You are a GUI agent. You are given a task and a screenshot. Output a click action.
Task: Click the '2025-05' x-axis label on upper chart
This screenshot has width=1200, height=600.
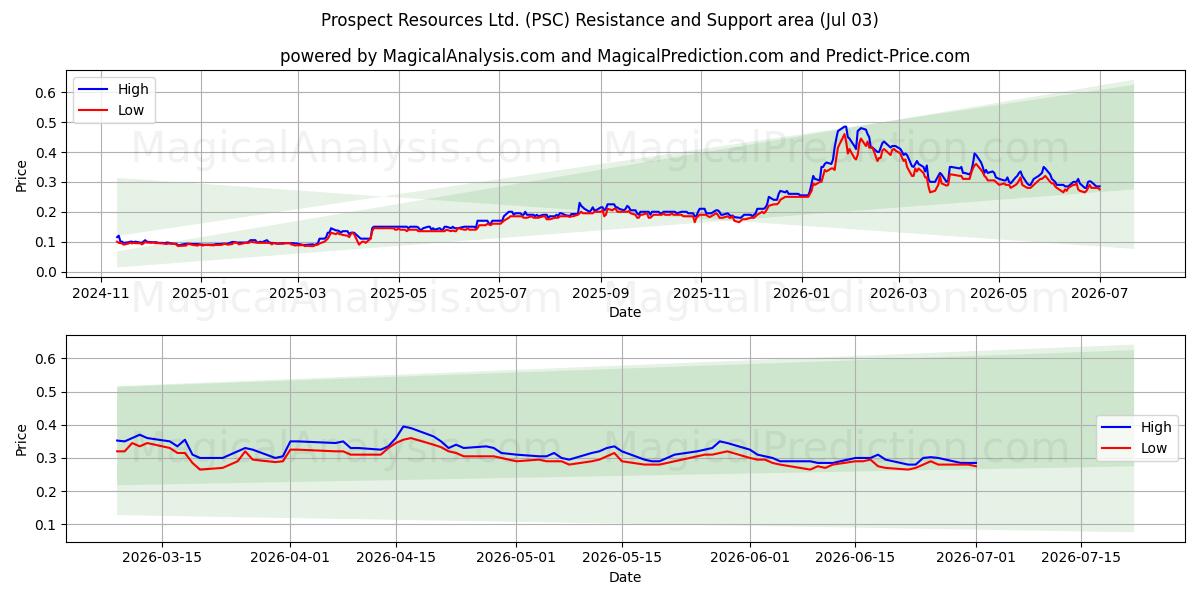398,293
